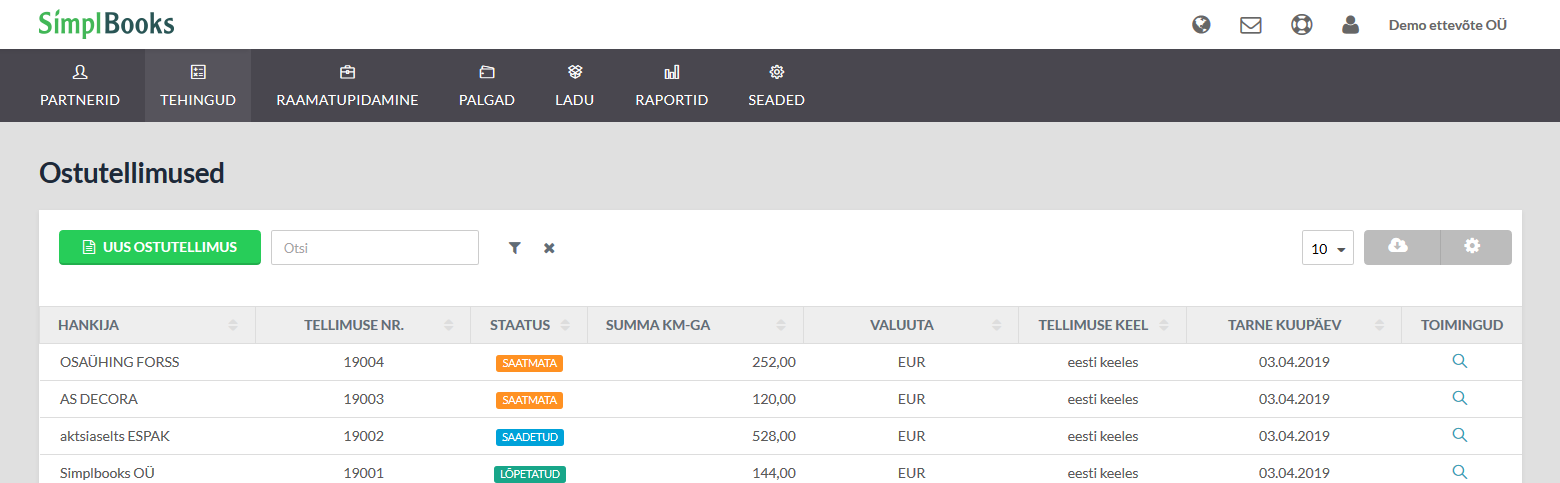The height and width of the screenshot is (483, 1560).
Task: Clear filters with the X icon
Action: 549,248
